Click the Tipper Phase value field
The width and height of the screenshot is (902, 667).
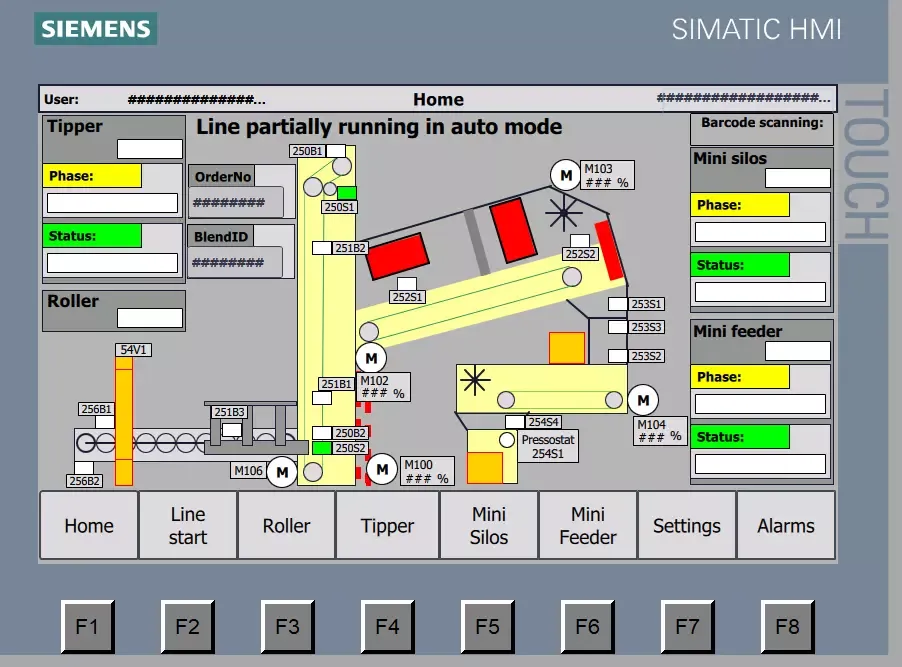(112, 203)
